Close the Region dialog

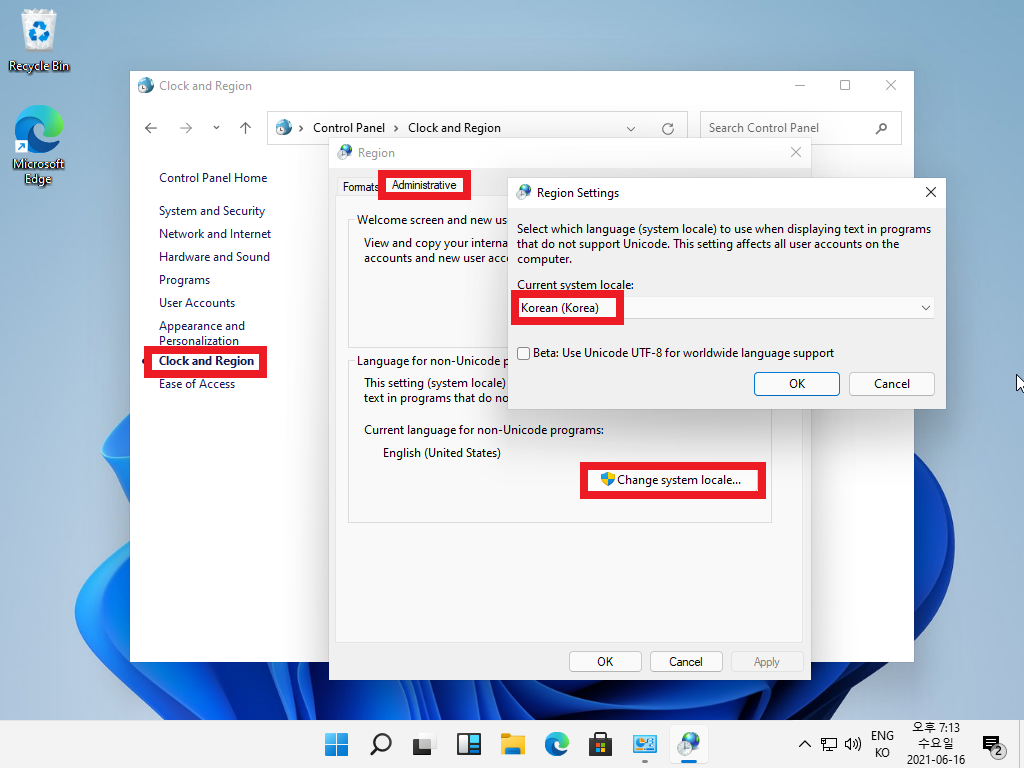(795, 152)
